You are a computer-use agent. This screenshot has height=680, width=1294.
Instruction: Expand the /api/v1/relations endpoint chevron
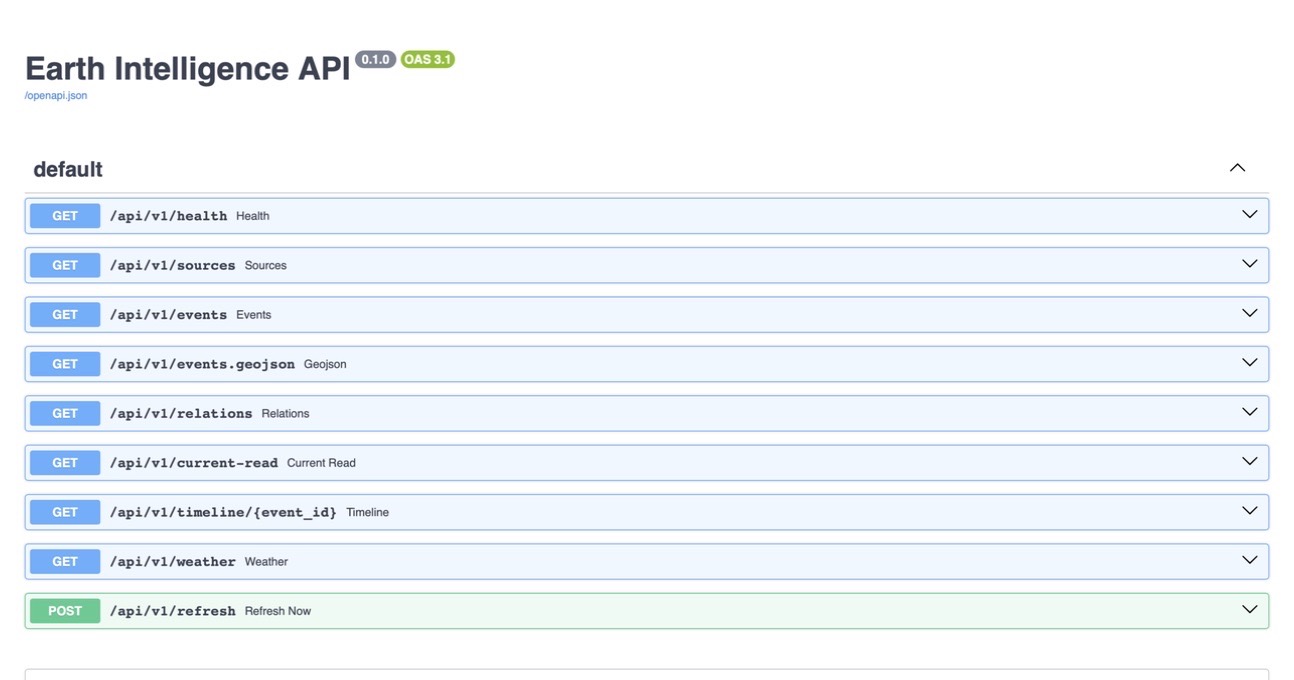1249,412
